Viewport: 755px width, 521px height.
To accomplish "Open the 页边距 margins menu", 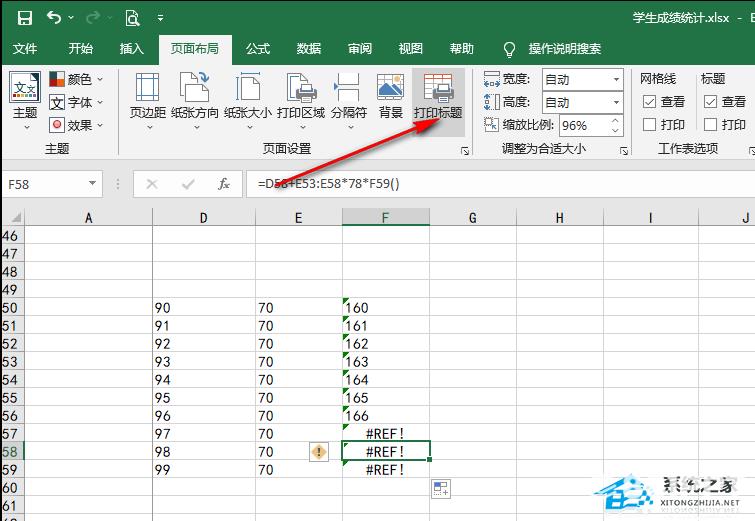I will (x=148, y=101).
